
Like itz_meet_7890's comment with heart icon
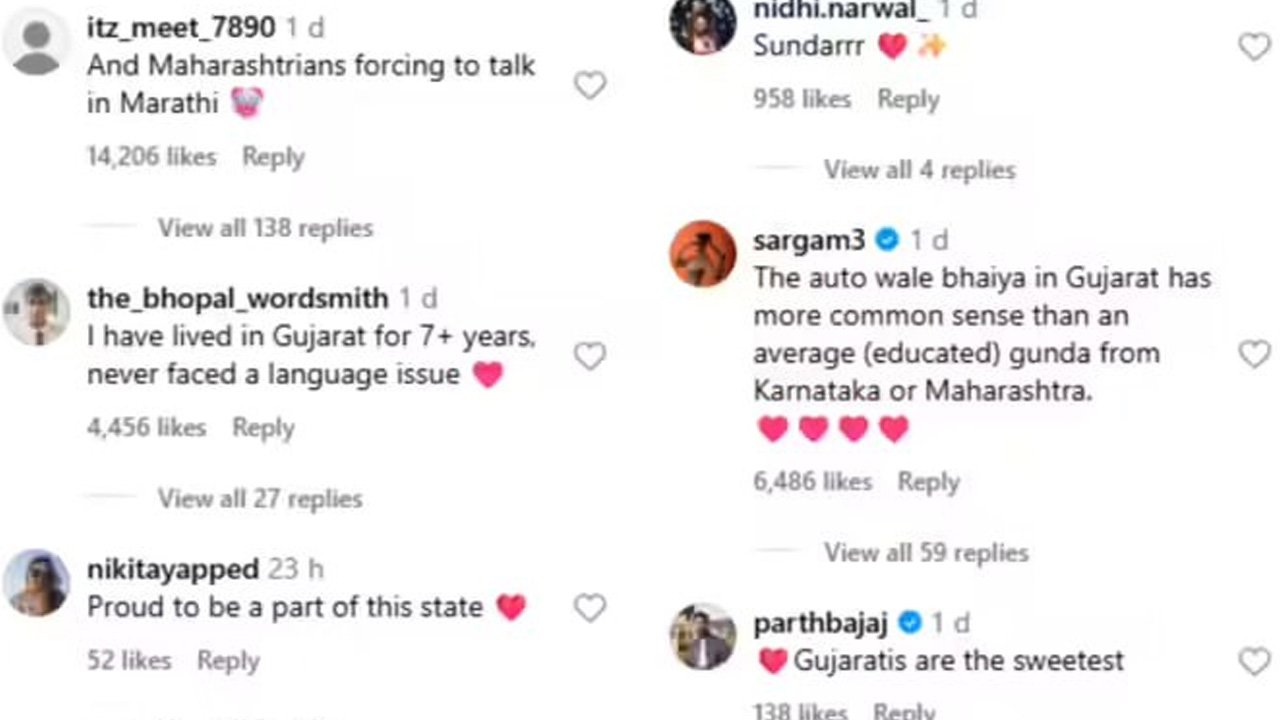coord(590,86)
